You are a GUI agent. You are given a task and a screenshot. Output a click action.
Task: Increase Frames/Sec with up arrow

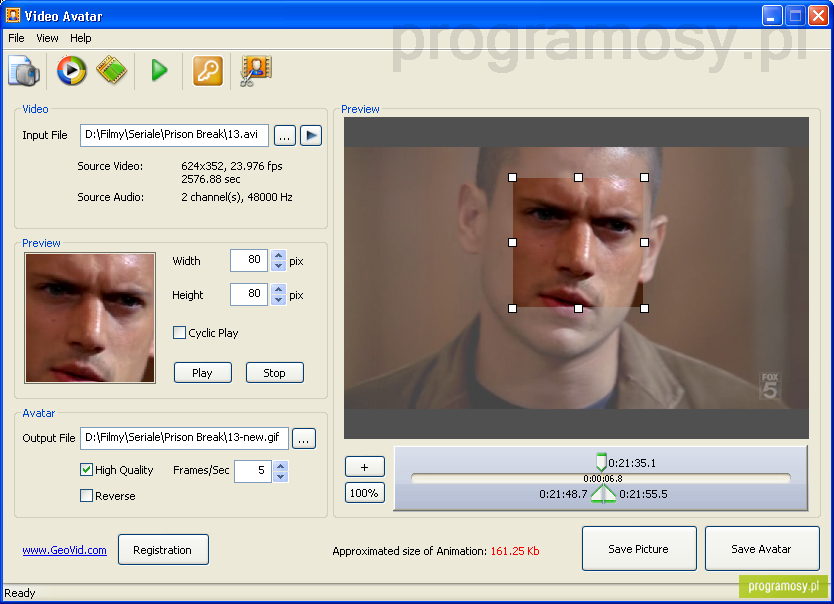[281, 466]
